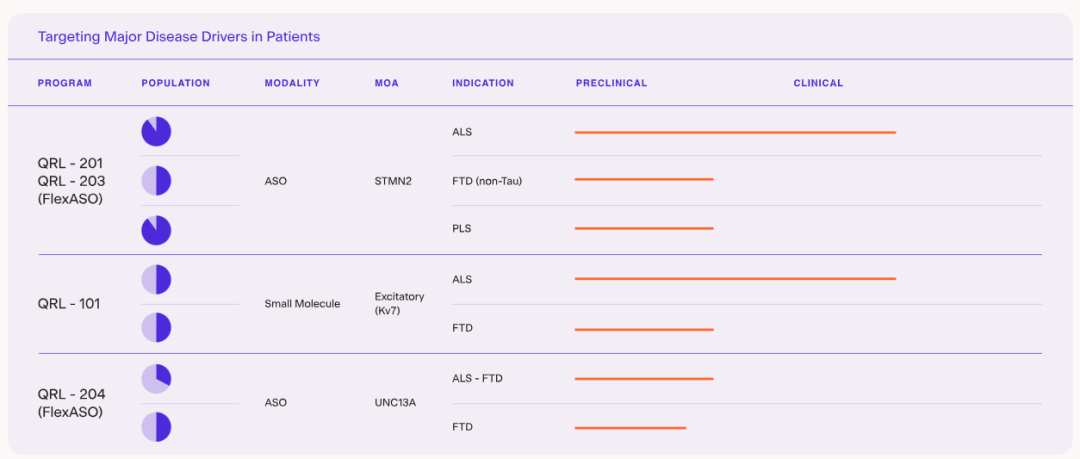Click the POPULATION column header
Screen dimensions: 1080x459
coord(176,83)
